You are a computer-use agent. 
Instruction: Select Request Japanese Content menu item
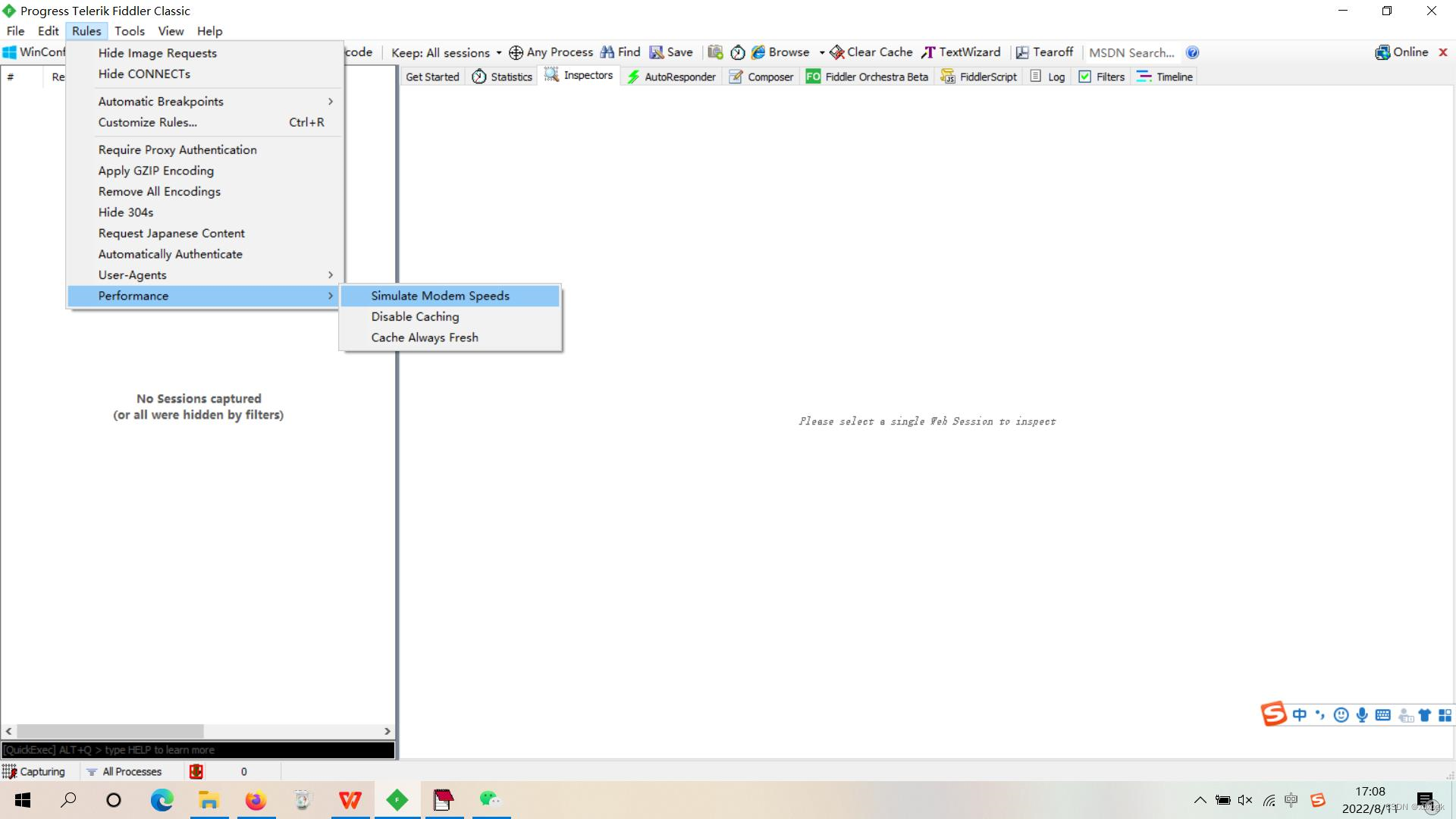click(x=206, y=234)
